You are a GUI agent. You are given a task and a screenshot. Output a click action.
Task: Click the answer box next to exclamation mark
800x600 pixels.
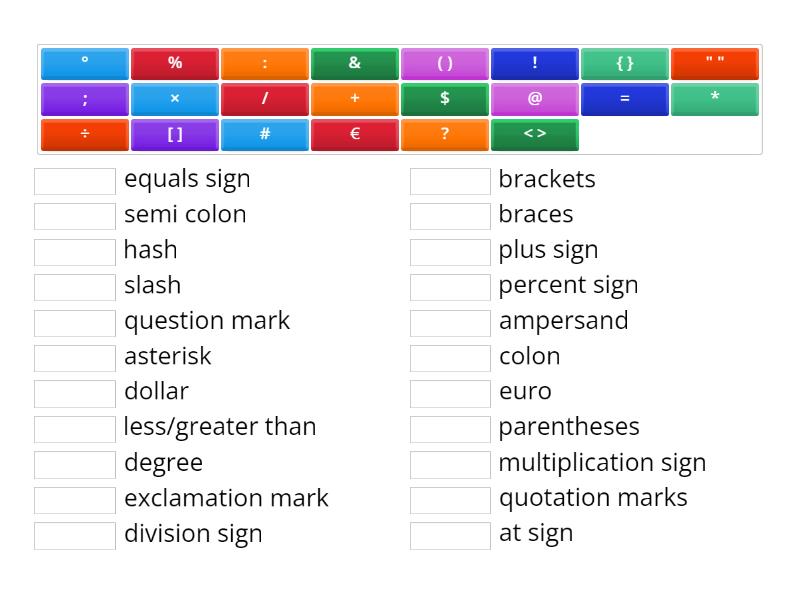(74, 497)
